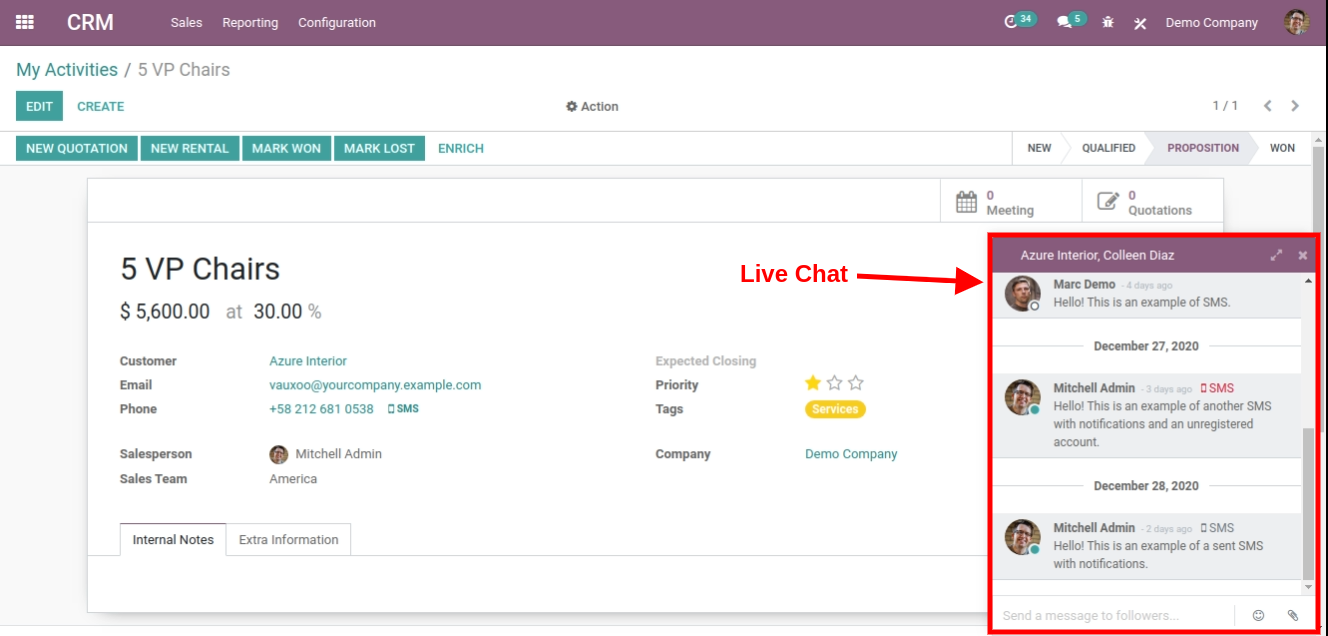Open the activities clock icon with 34 badge
1328x636 pixels.
tap(1012, 22)
